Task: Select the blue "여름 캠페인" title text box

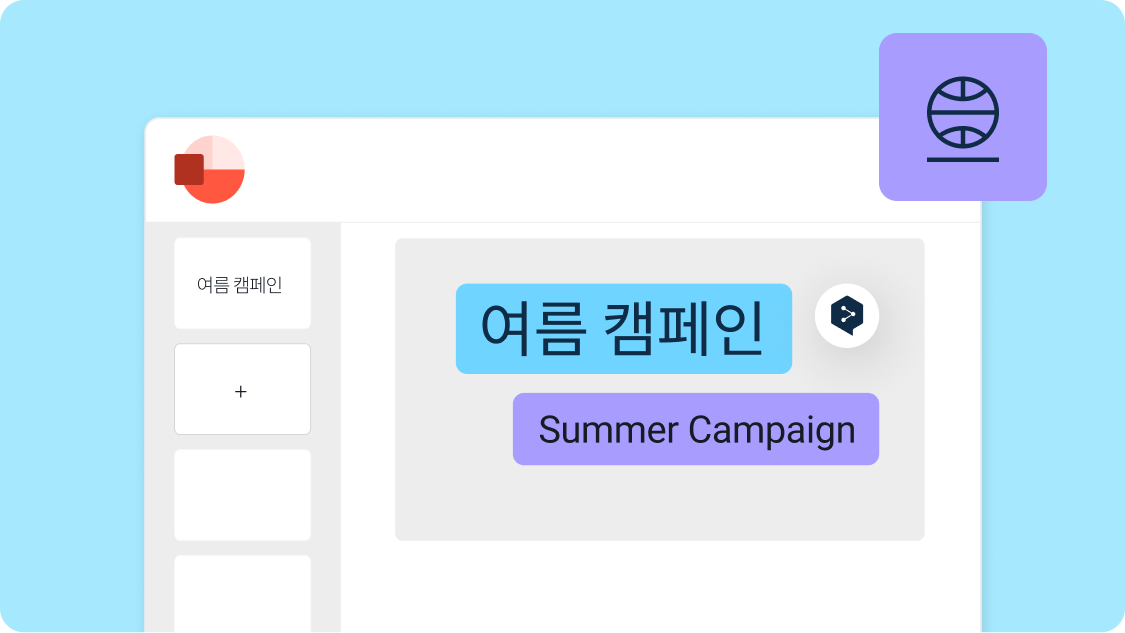Action: [x=623, y=329]
